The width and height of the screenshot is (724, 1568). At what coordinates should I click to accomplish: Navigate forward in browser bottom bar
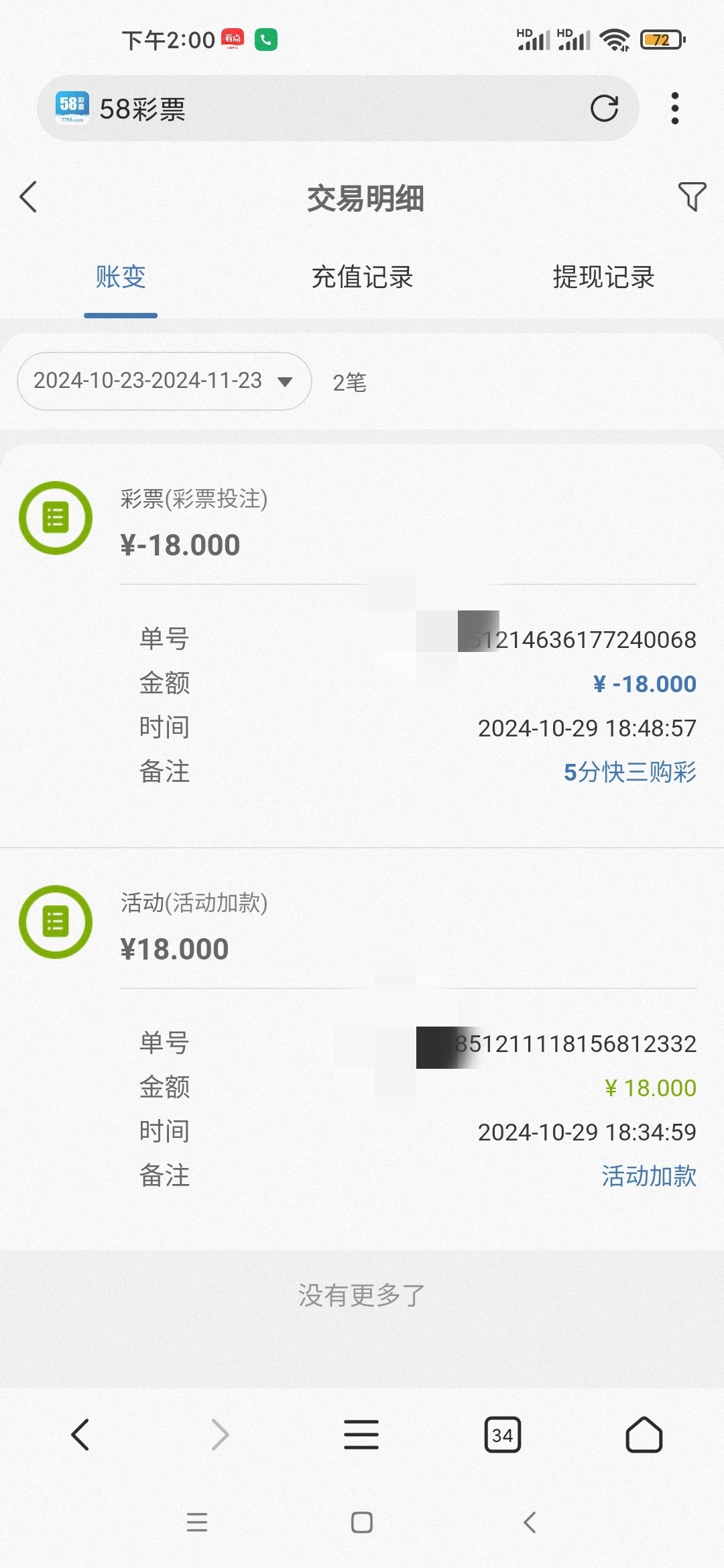click(221, 1435)
